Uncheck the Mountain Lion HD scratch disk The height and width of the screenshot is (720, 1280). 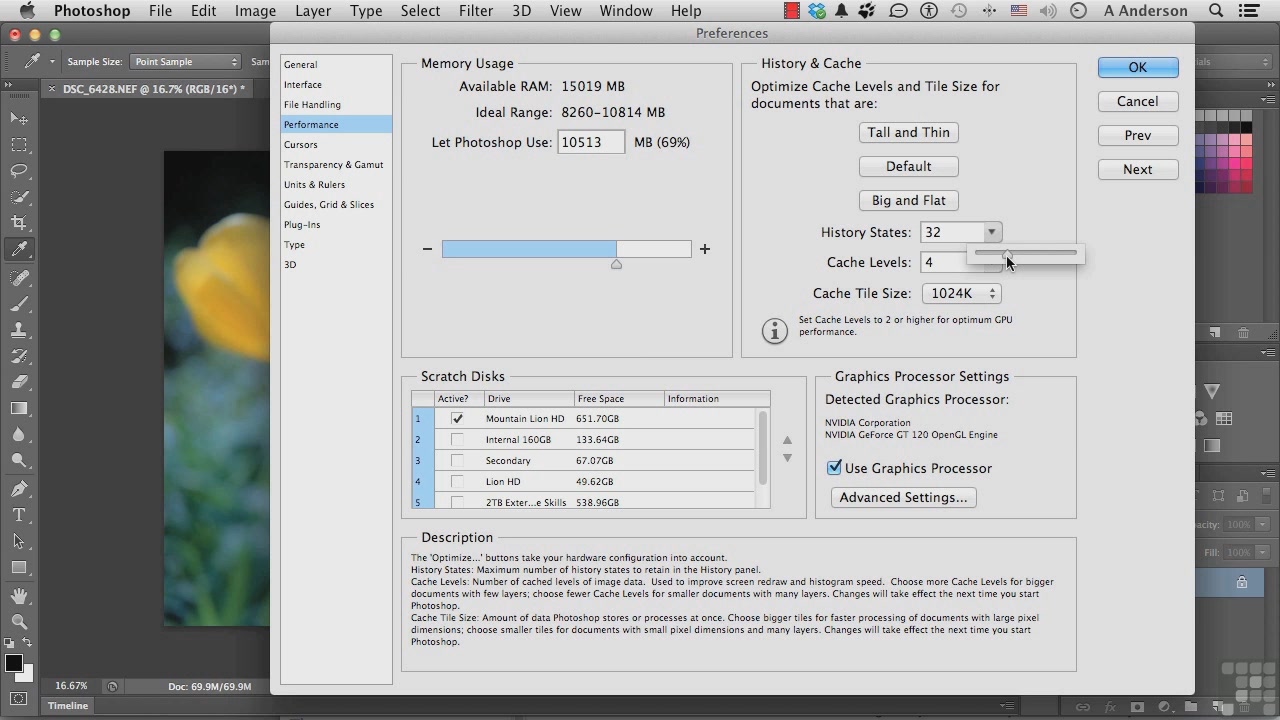[x=457, y=419]
